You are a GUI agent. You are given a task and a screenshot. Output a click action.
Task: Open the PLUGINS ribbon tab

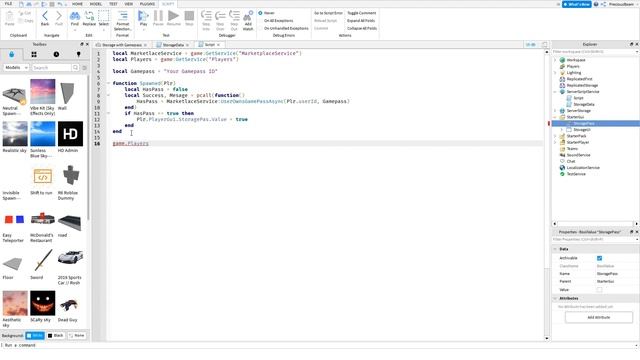tap(147, 4)
